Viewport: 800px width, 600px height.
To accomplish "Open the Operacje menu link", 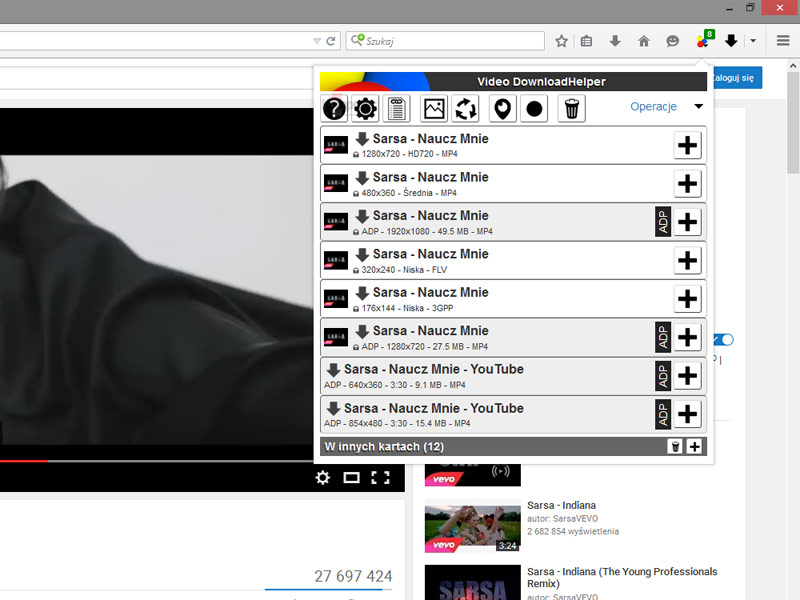I will tap(653, 107).
